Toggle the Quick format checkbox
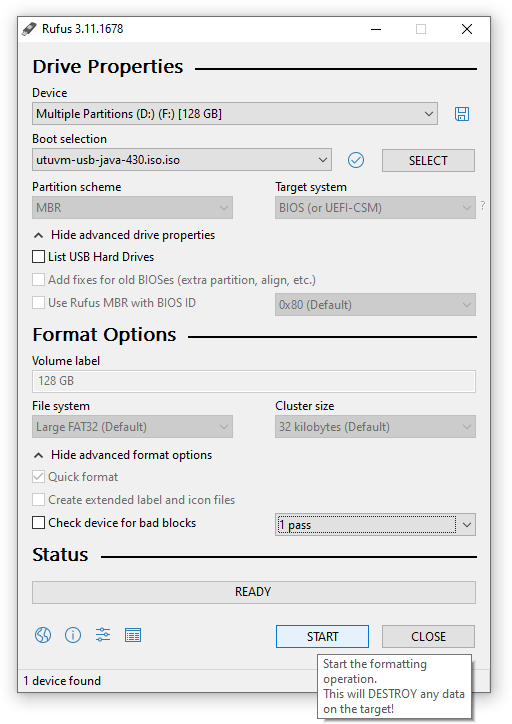 (x=38, y=477)
